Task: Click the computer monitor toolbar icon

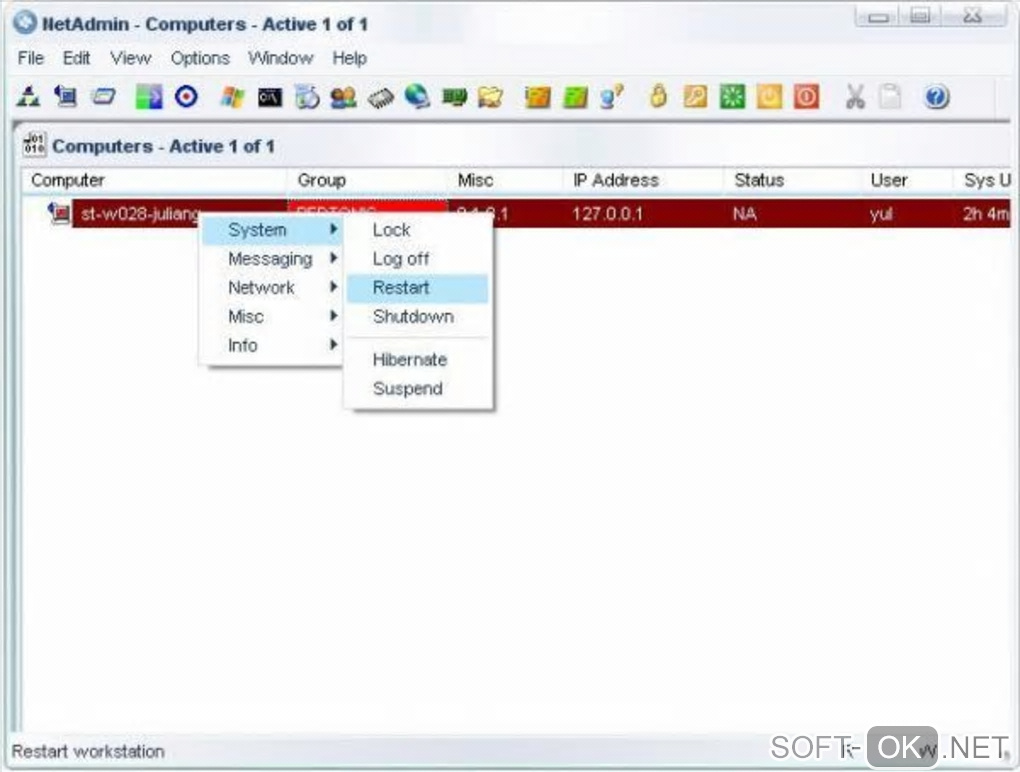Action: tap(66, 97)
